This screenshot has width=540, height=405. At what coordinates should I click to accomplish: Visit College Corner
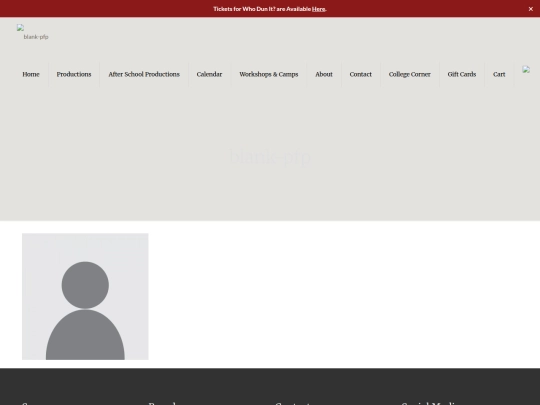(x=409, y=74)
